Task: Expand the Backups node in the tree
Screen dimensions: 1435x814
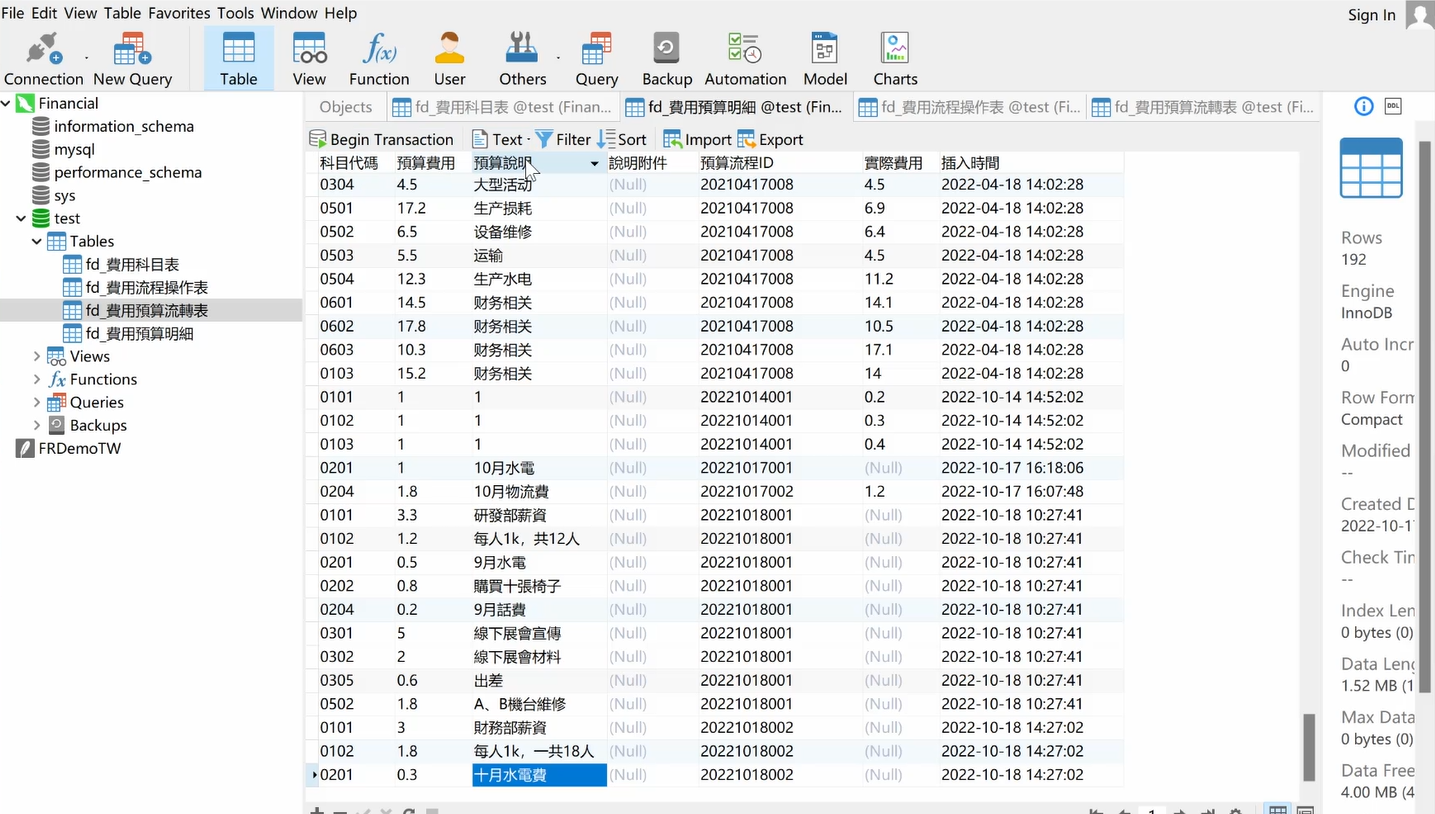Action: pyautogui.click(x=37, y=425)
